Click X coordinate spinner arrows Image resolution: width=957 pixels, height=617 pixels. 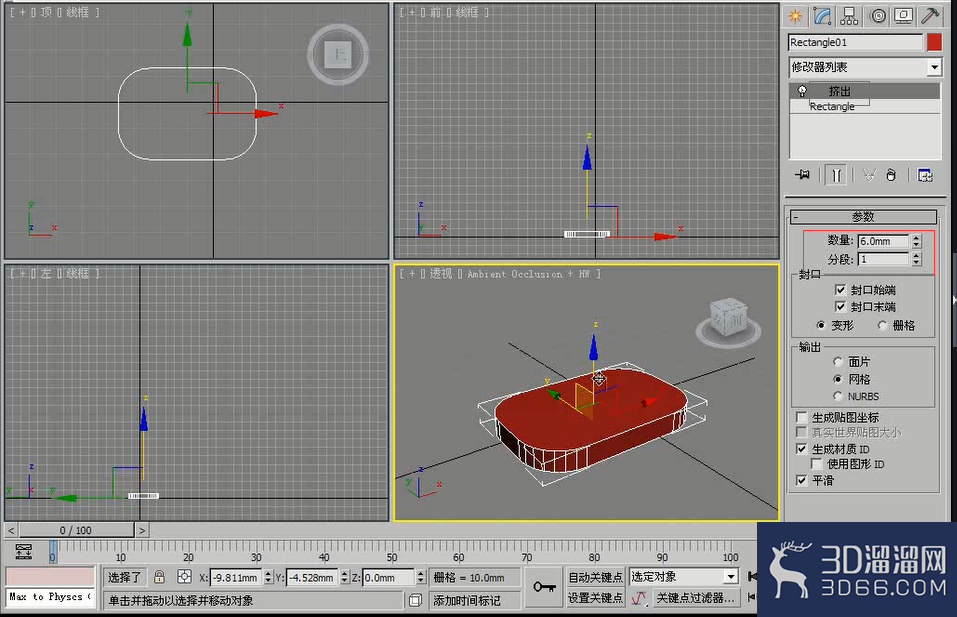point(268,577)
